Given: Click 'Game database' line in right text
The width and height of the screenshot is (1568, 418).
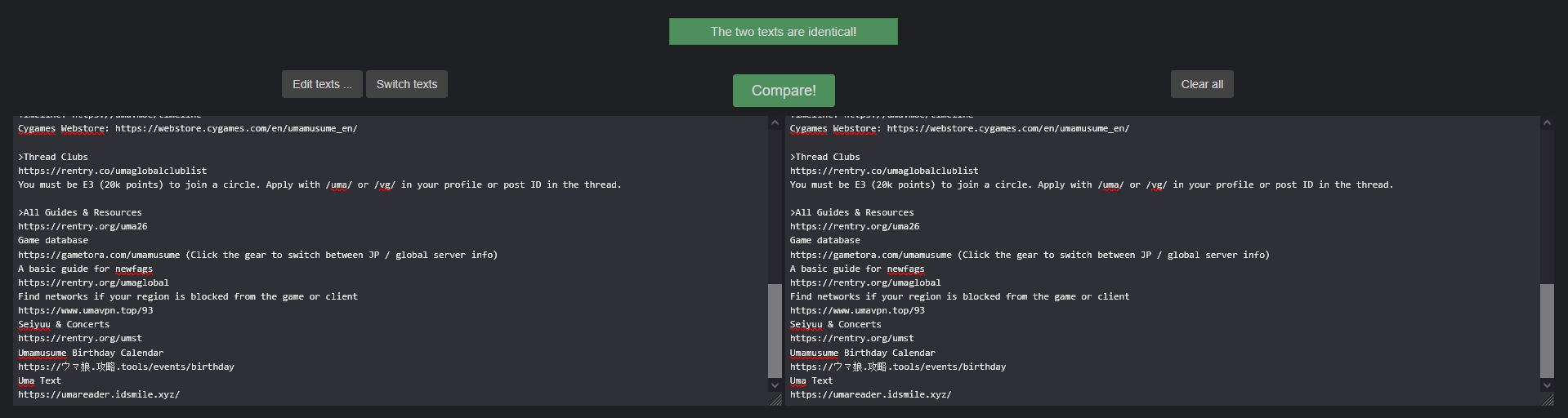Looking at the screenshot, I should point(825,240).
